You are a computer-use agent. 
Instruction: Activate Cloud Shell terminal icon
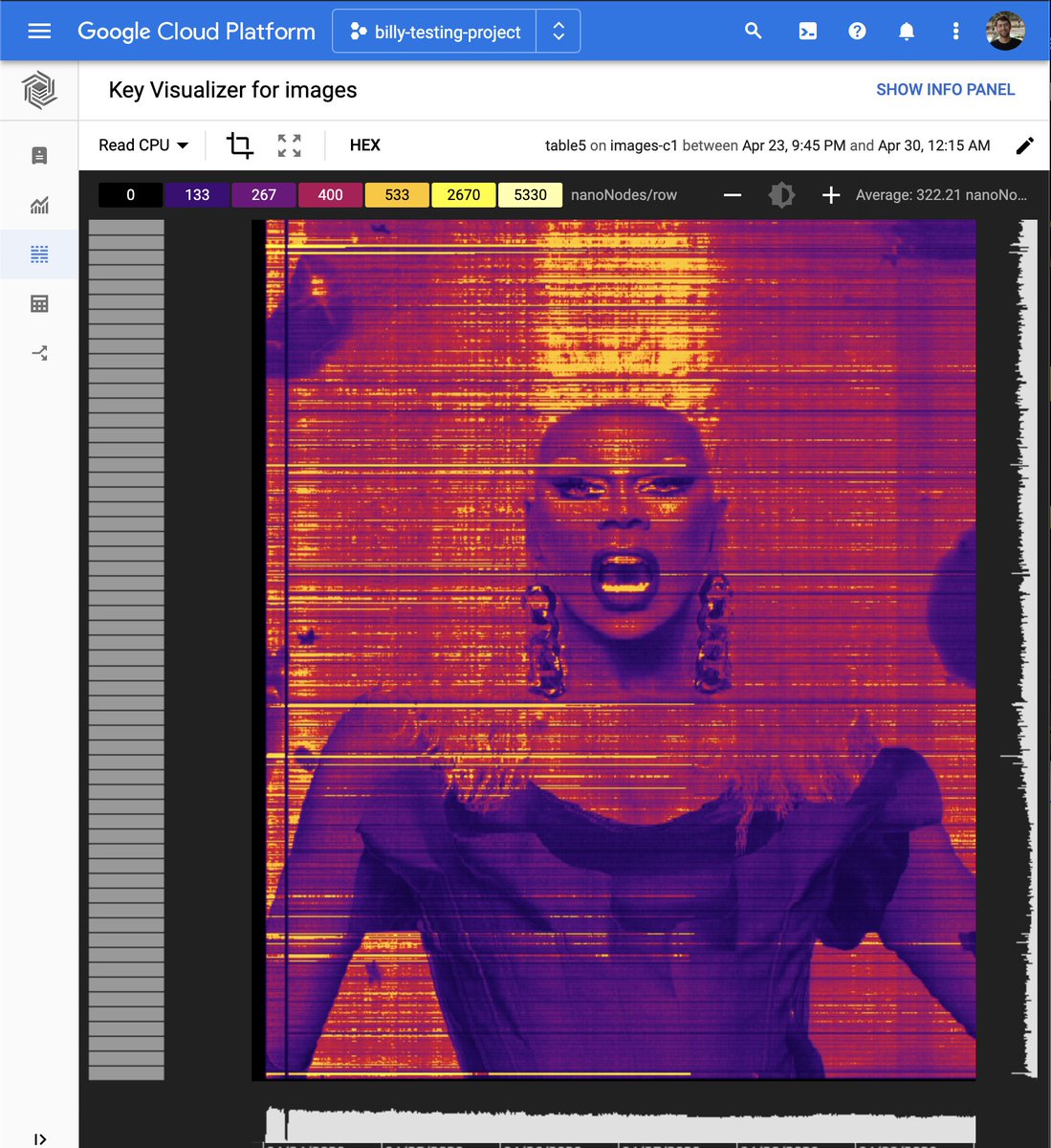click(807, 31)
